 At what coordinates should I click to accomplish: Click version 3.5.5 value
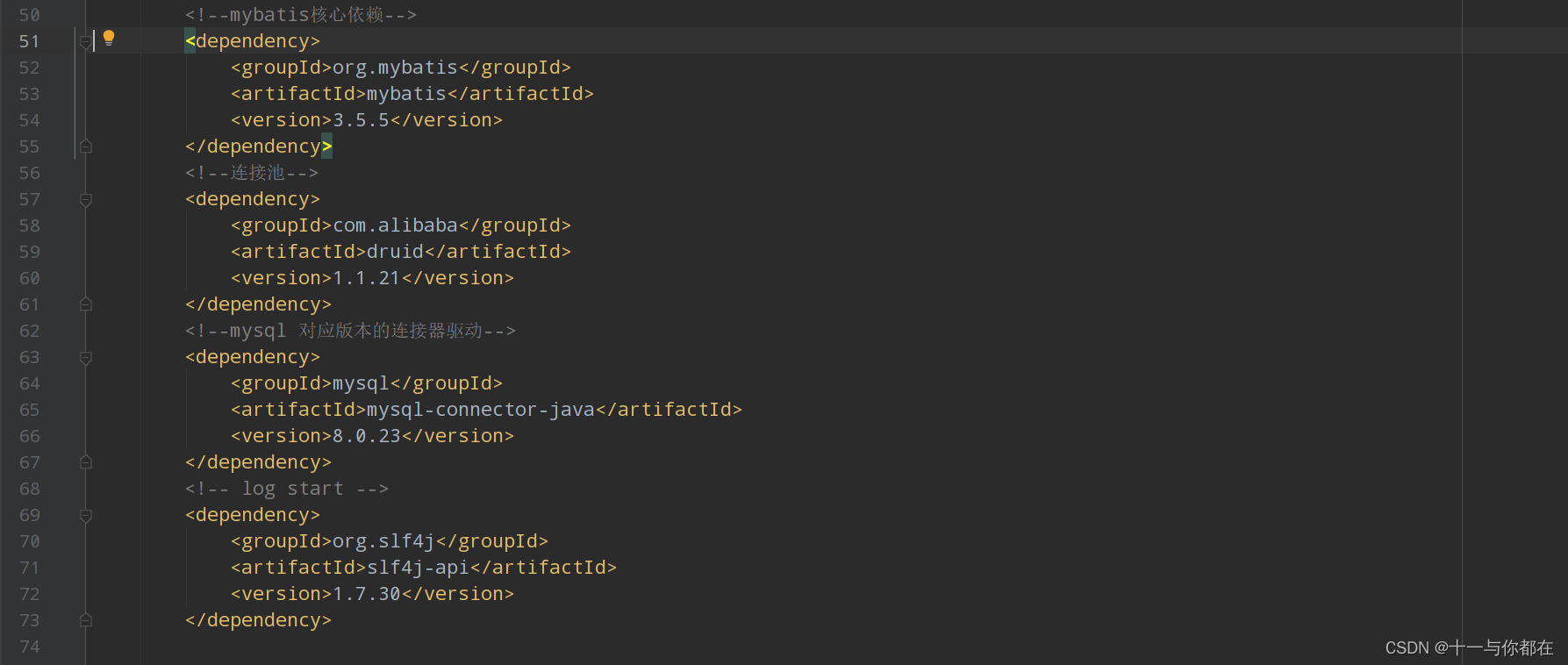click(361, 120)
